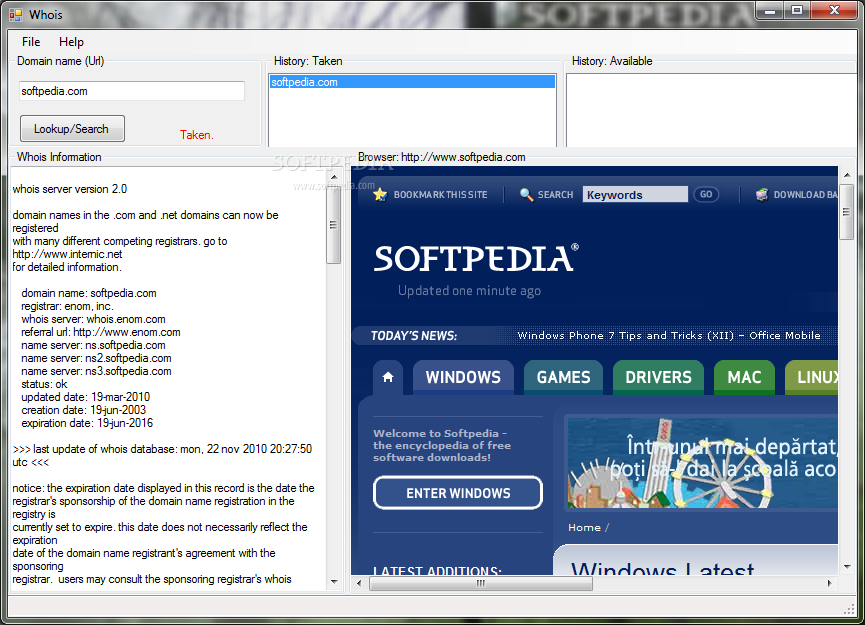Click the search magnifier icon
This screenshot has height=625, width=865.
526,195
